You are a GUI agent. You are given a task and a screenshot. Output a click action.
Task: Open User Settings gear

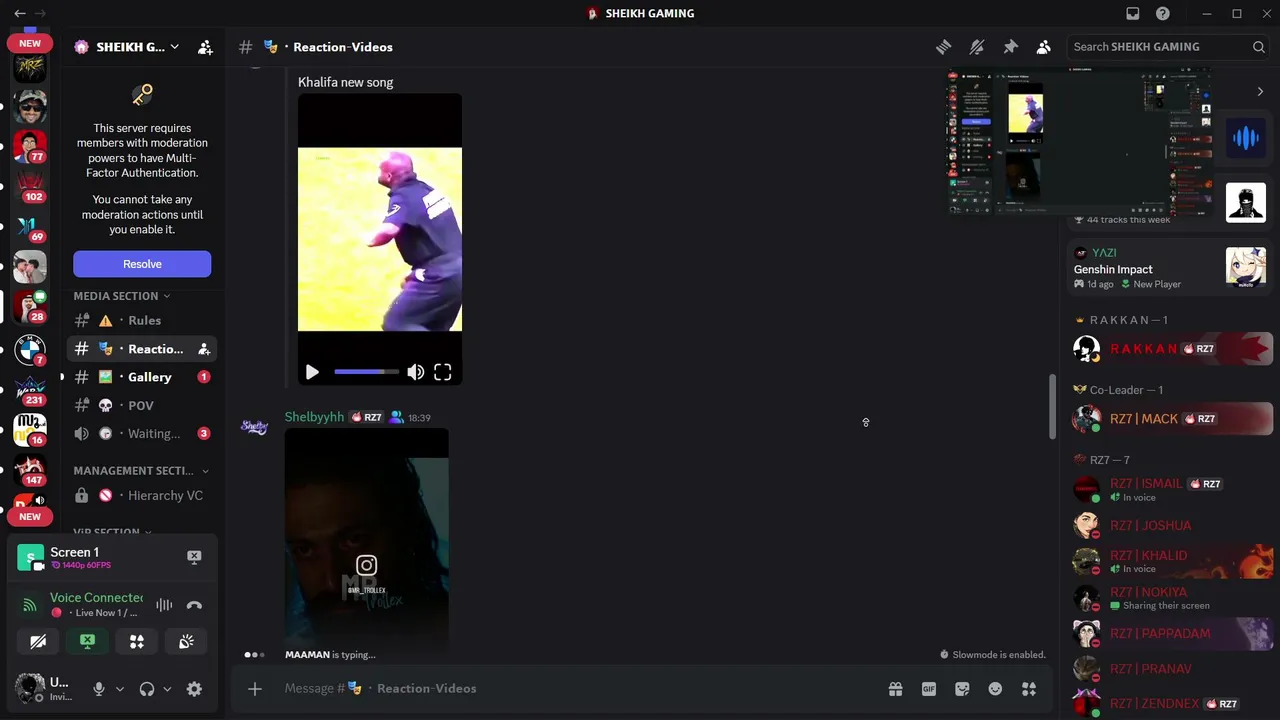click(194, 689)
